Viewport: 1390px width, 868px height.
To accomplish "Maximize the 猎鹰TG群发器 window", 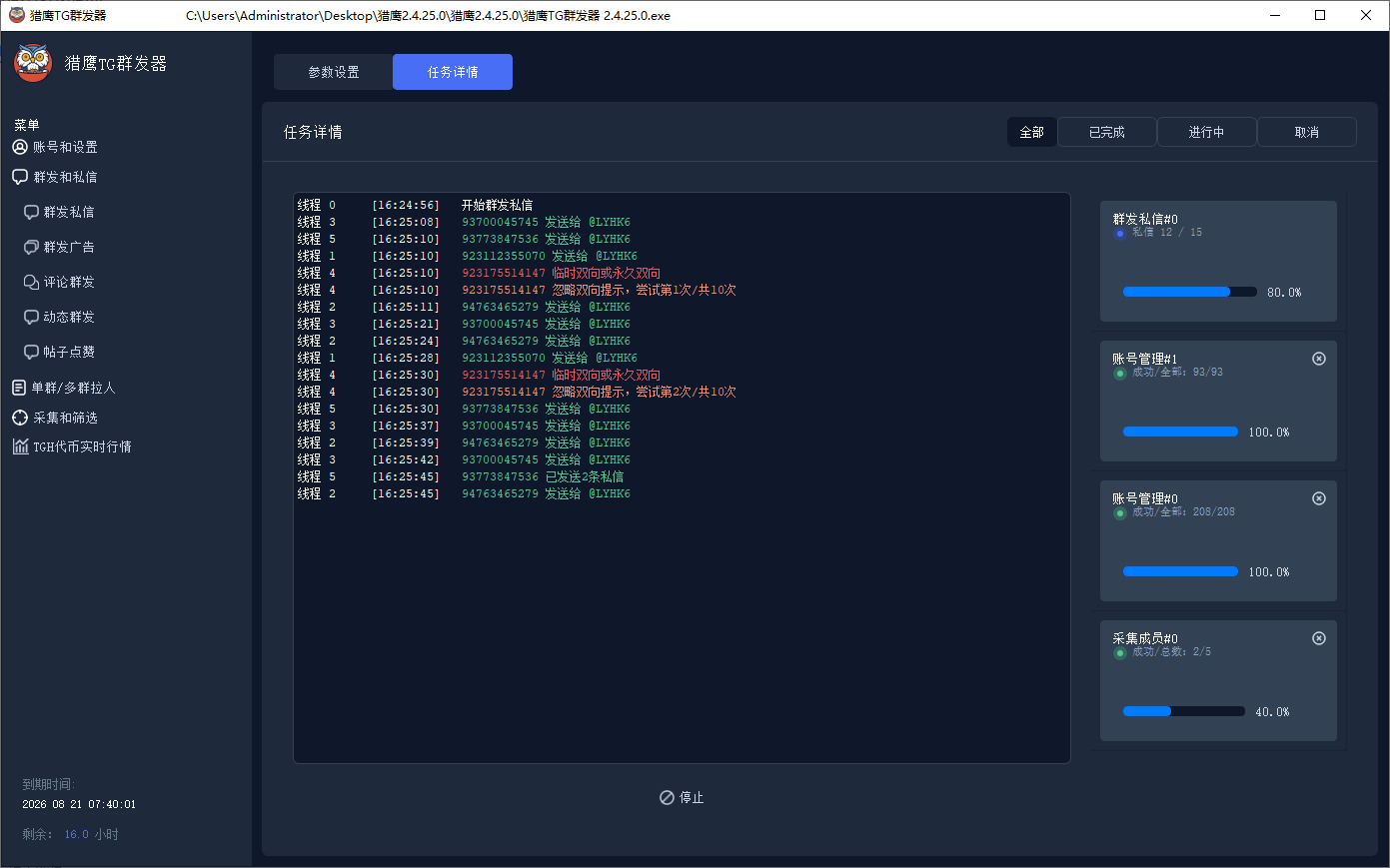I will pos(1320,15).
